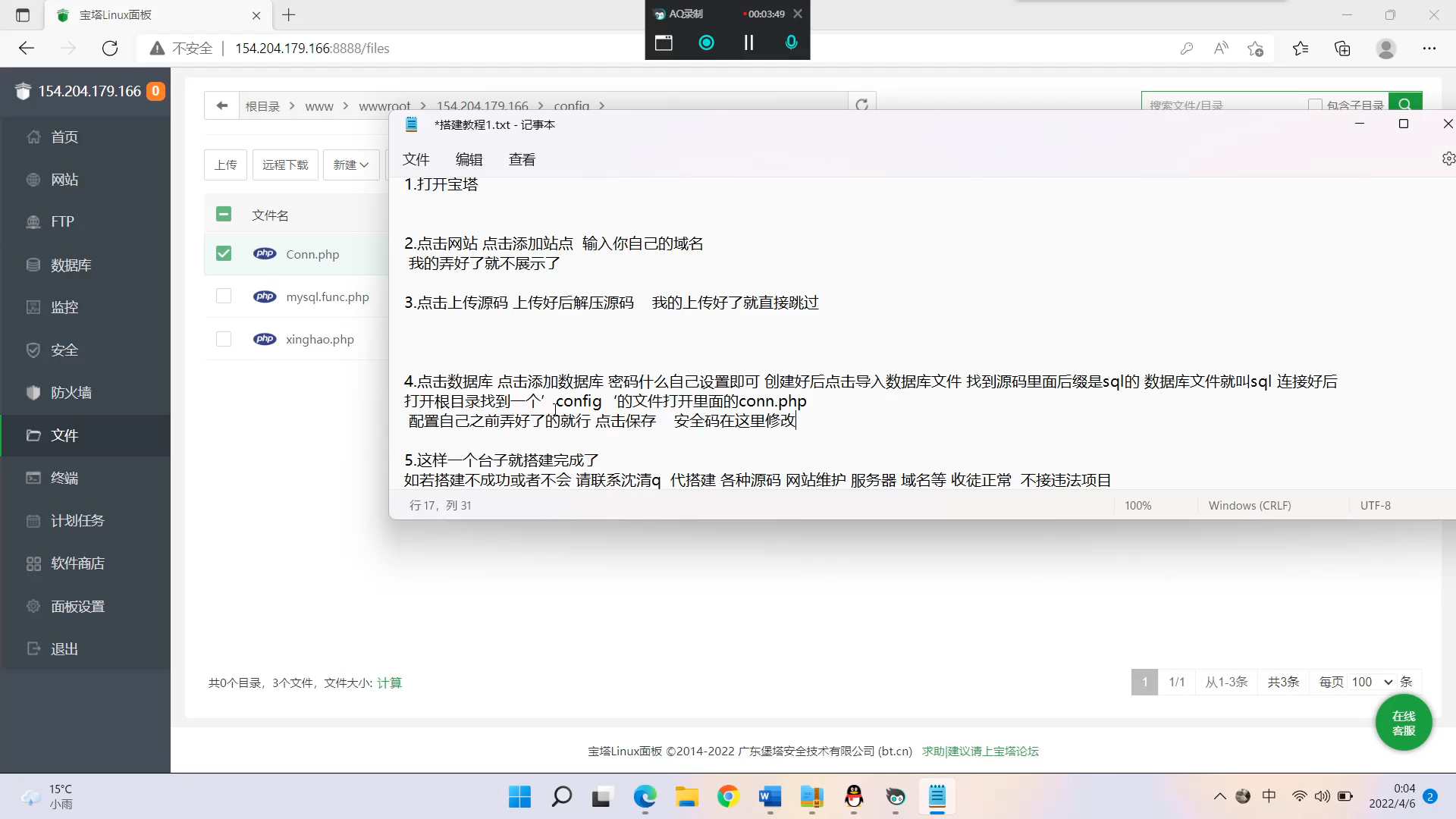Open the per-page 100 dropdown
1456x819 pixels.
coord(1372,682)
